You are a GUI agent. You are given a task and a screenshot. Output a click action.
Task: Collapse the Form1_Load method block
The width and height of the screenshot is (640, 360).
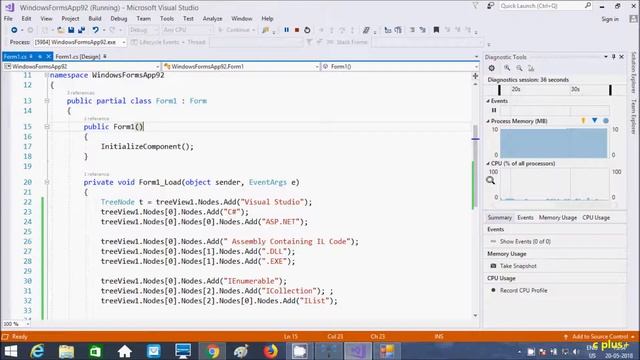pyautogui.click(x=47, y=182)
